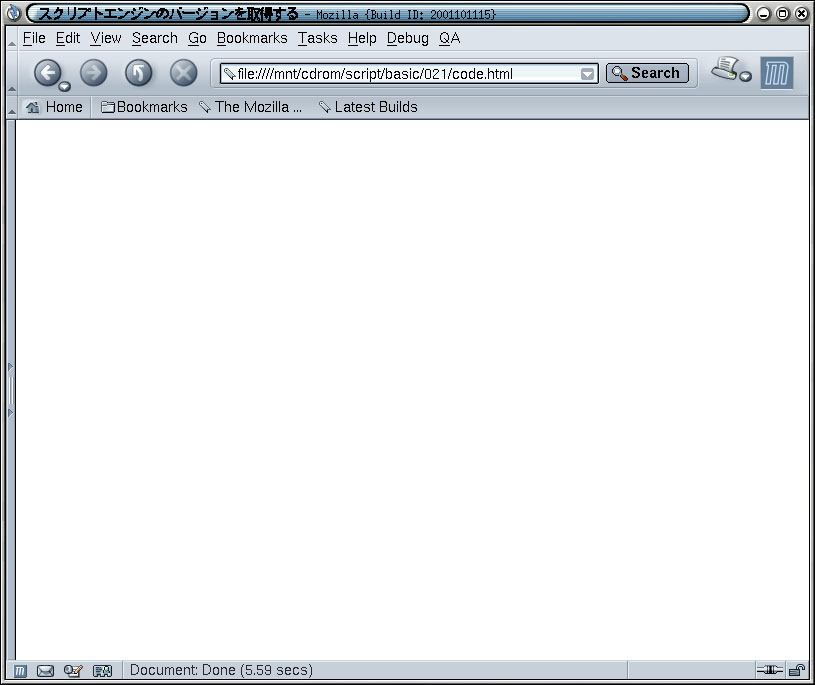Click the URL address field
The width and height of the screenshot is (815, 685).
click(x=408, y=74)
